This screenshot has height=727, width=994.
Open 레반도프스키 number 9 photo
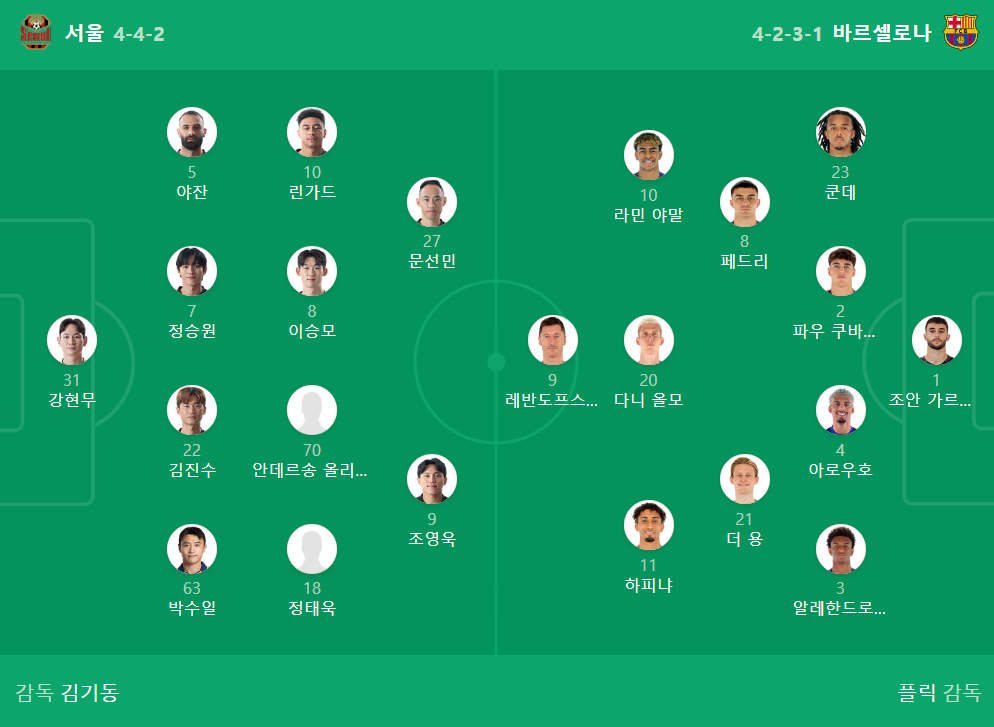(x=553, y=340)
